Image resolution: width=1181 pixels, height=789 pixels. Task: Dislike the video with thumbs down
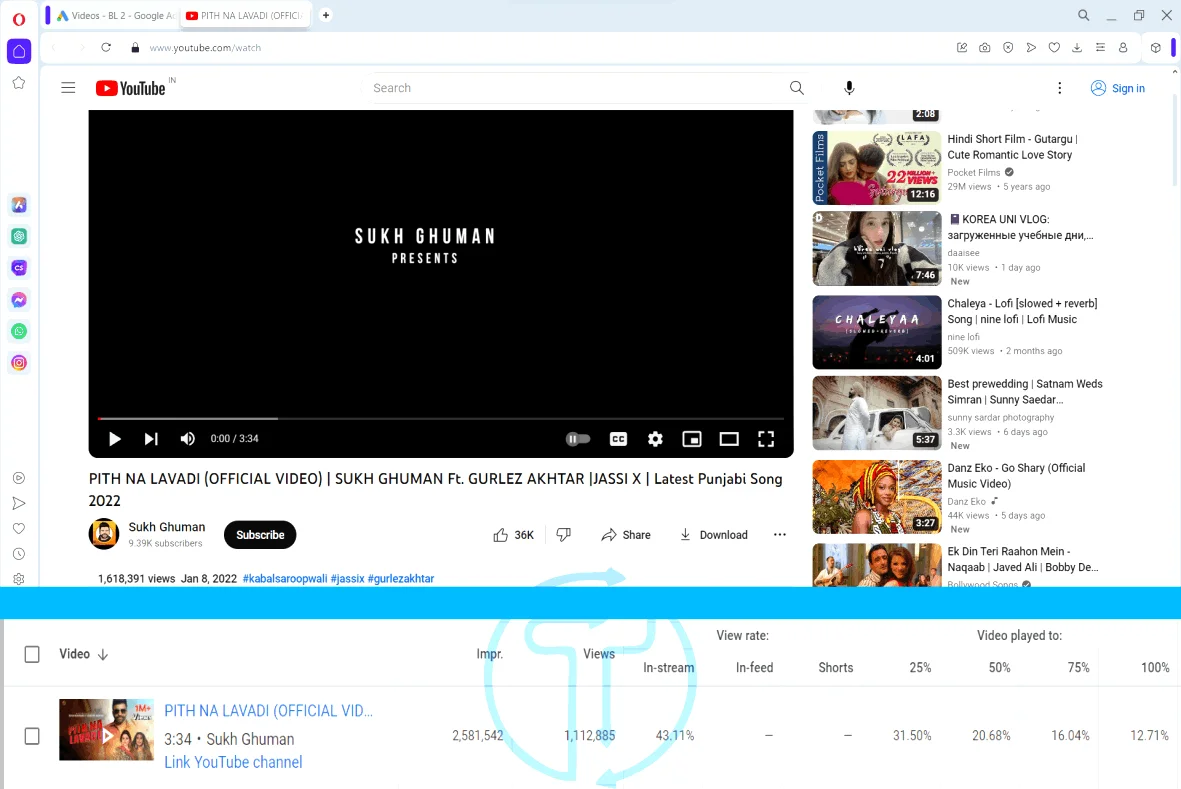coord(563,535)
